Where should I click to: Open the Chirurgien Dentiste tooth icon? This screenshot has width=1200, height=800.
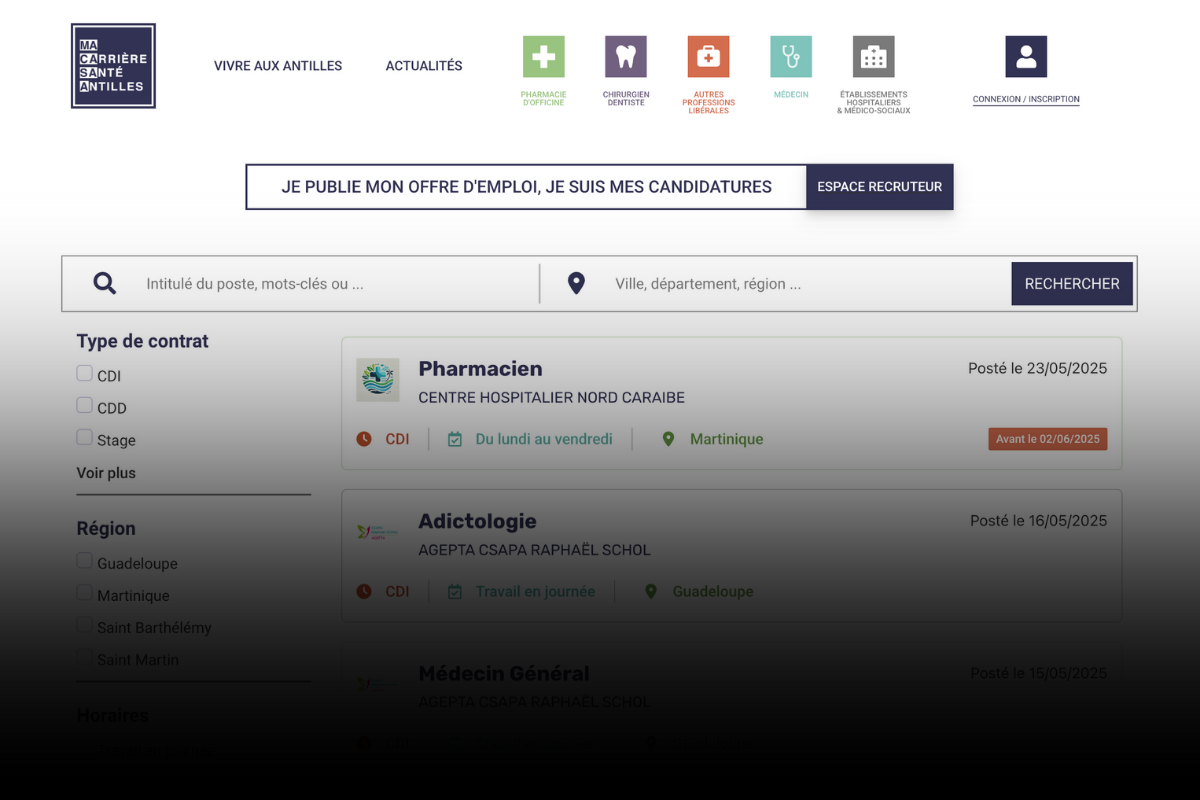(625, 57)
